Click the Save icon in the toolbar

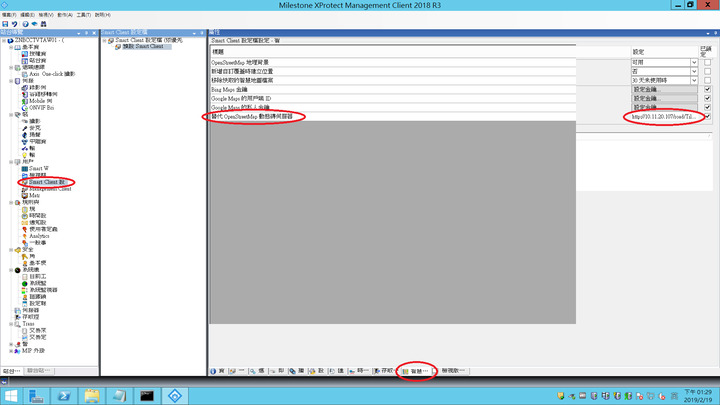6,24
